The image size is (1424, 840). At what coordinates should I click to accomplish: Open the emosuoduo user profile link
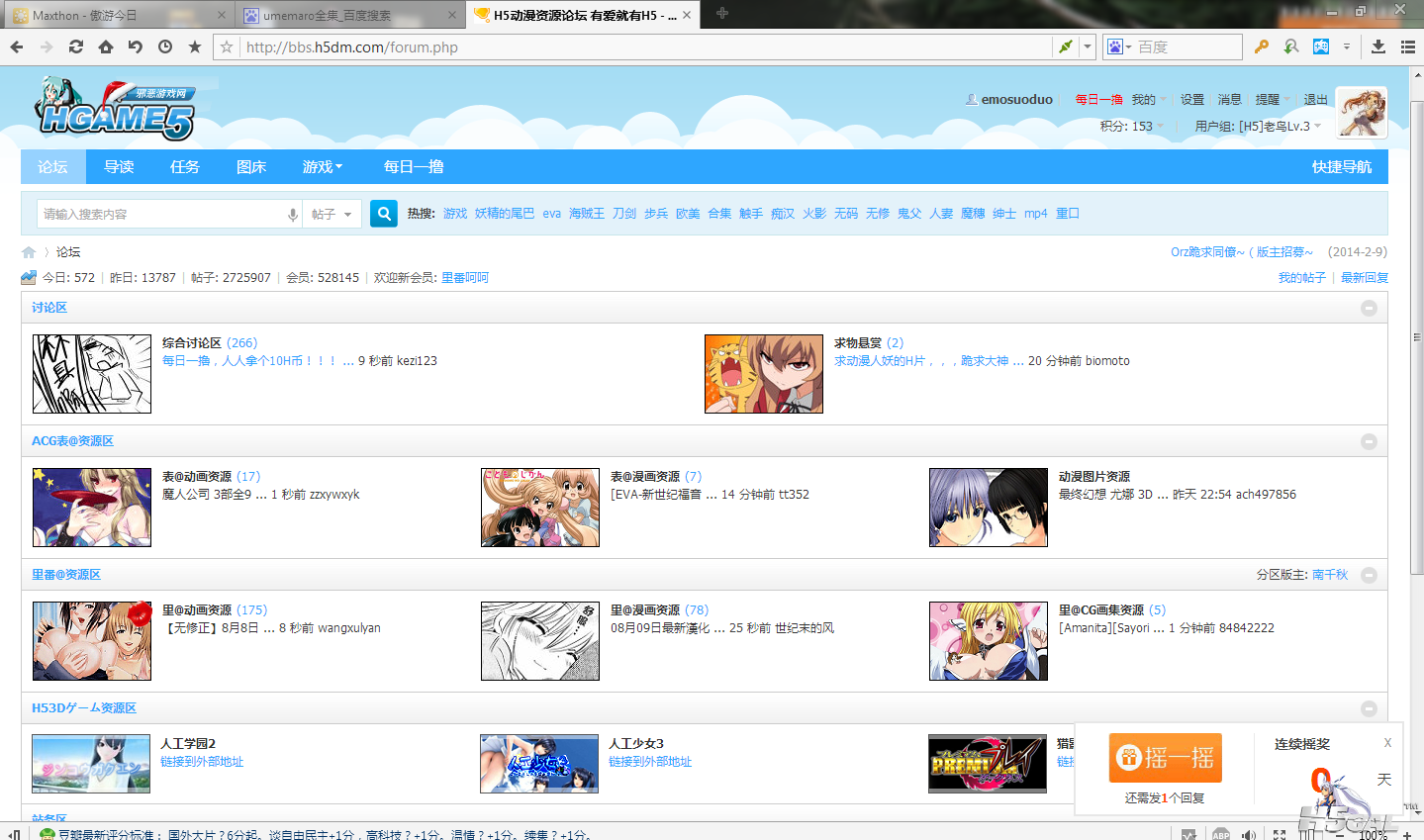1016,99
